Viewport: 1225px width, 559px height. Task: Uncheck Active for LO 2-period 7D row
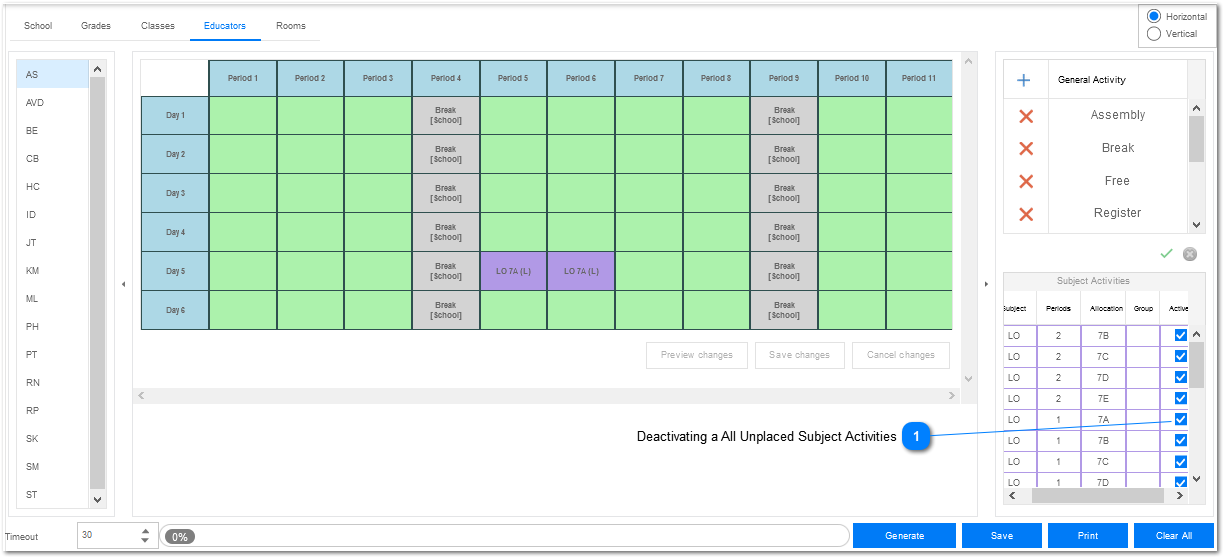[1181, 377]
